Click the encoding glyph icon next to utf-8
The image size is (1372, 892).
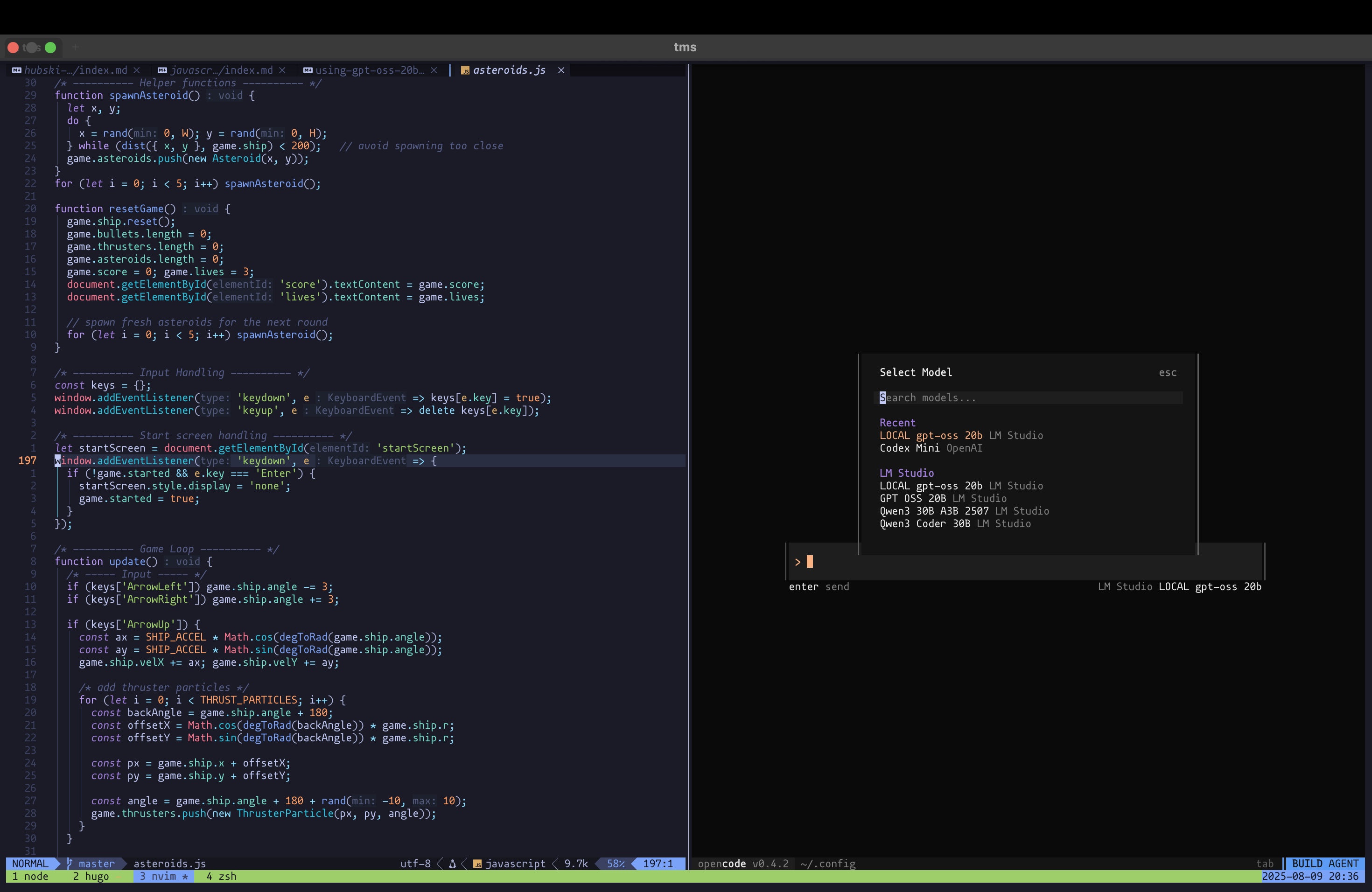452,864
